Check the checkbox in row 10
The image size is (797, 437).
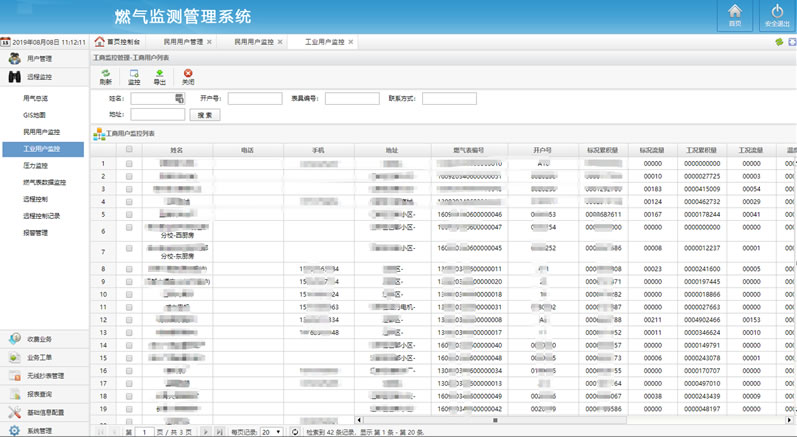(129, 294)
